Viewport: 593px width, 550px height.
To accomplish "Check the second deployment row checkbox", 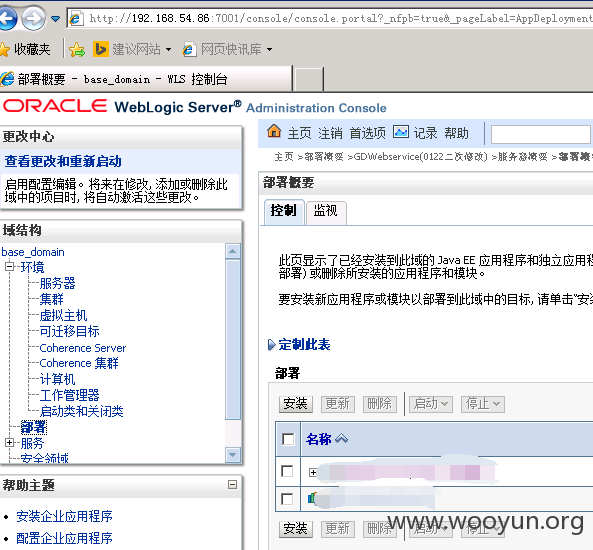I will click(287, 499).
